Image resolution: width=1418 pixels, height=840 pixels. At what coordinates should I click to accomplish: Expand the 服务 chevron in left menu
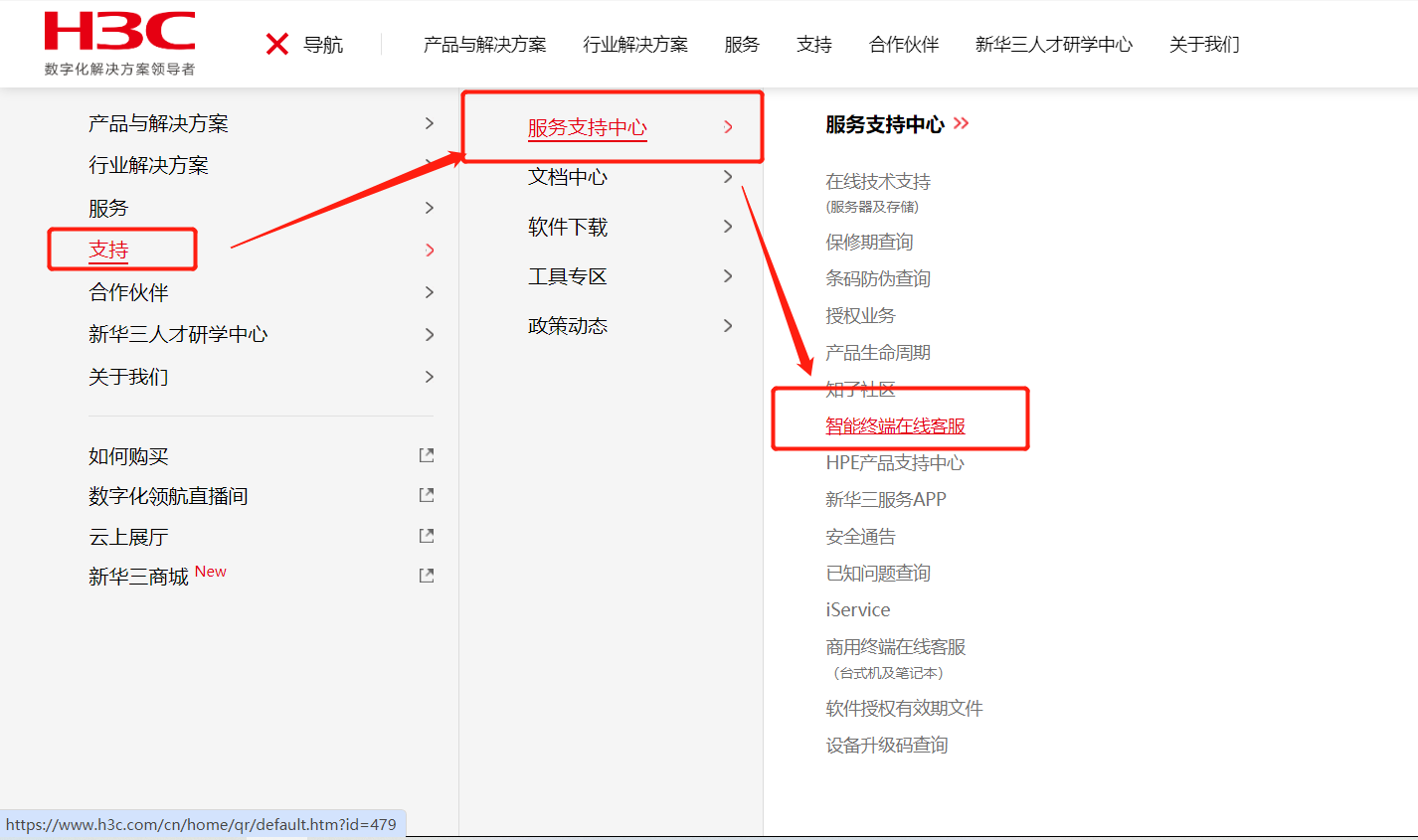[x=430, y=208]
